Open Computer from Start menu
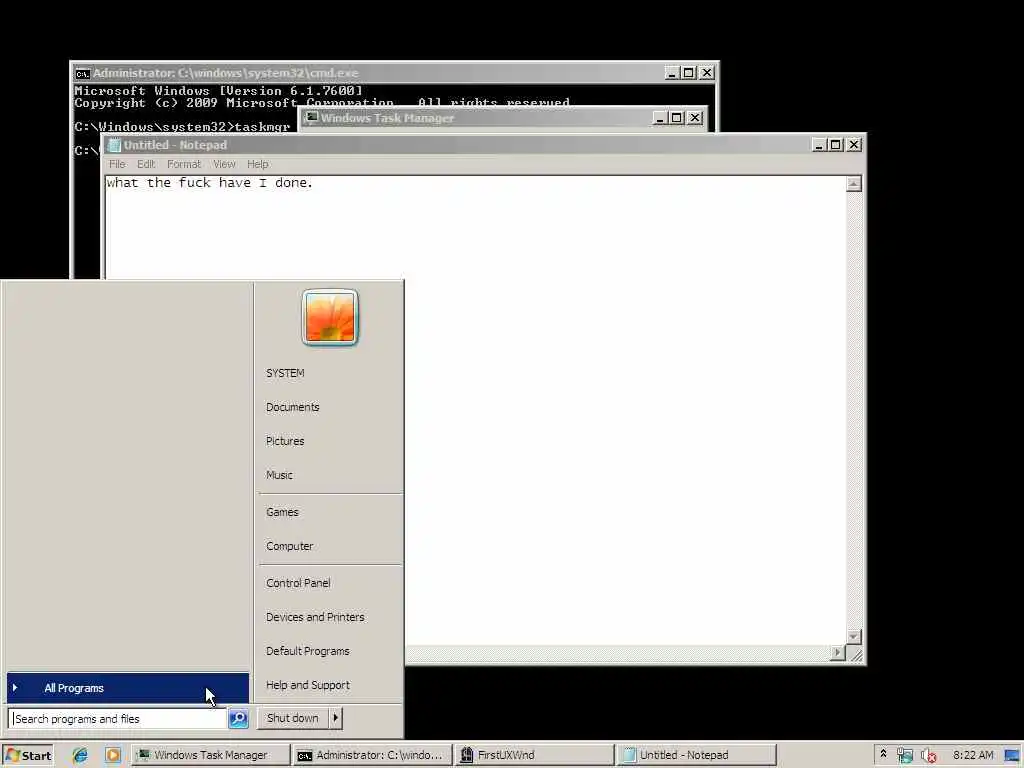 pyautogui.click(x=289, y=546)
